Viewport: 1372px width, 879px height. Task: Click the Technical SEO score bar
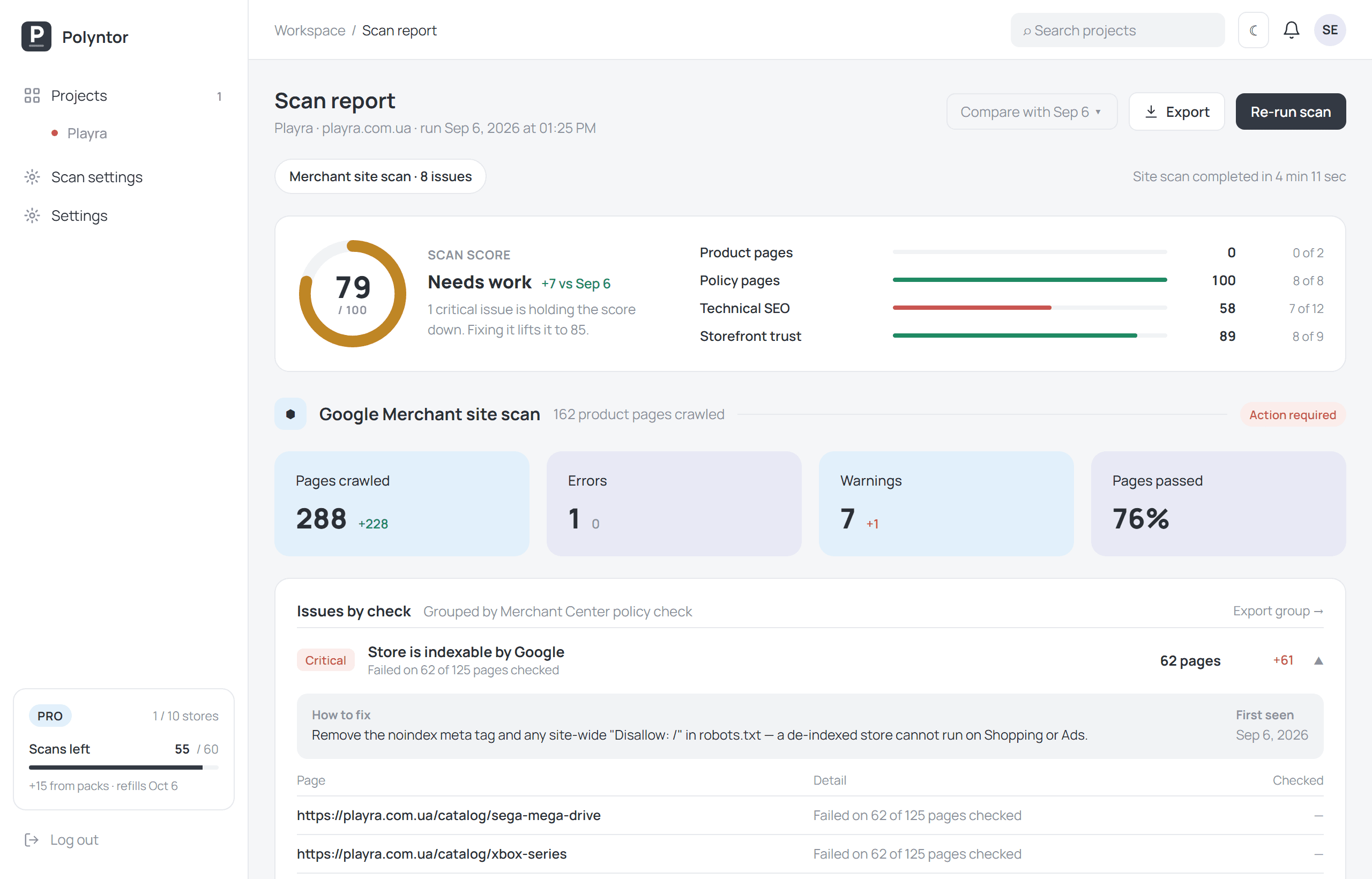point(1030,308)
